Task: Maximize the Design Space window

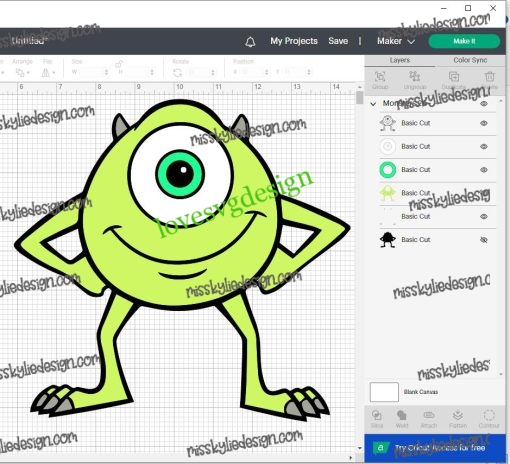Action: [x=468, y=8]
